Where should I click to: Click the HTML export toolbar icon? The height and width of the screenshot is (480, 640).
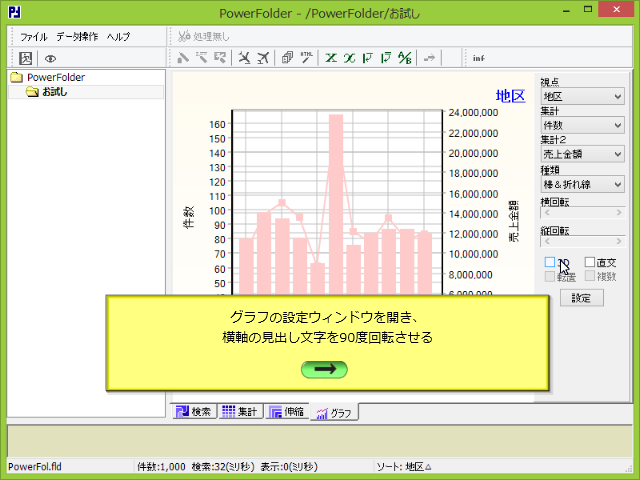[306, 58]
